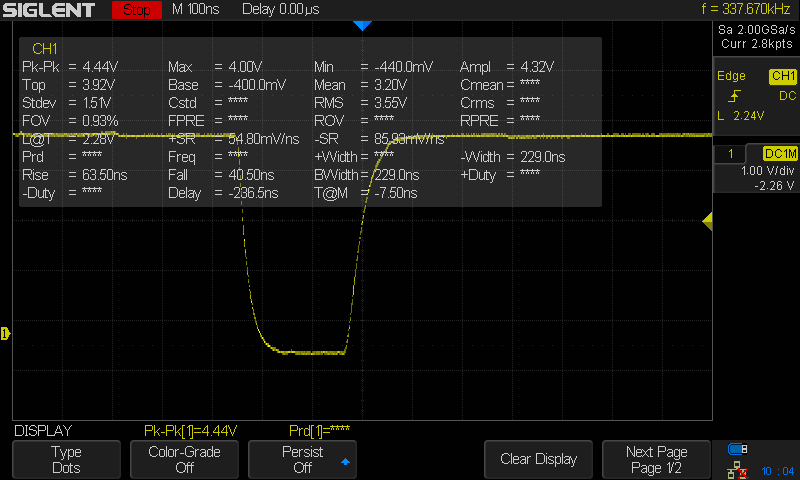Open the Type Dots display selector
The image size is (800, 480).
(66, 459)
